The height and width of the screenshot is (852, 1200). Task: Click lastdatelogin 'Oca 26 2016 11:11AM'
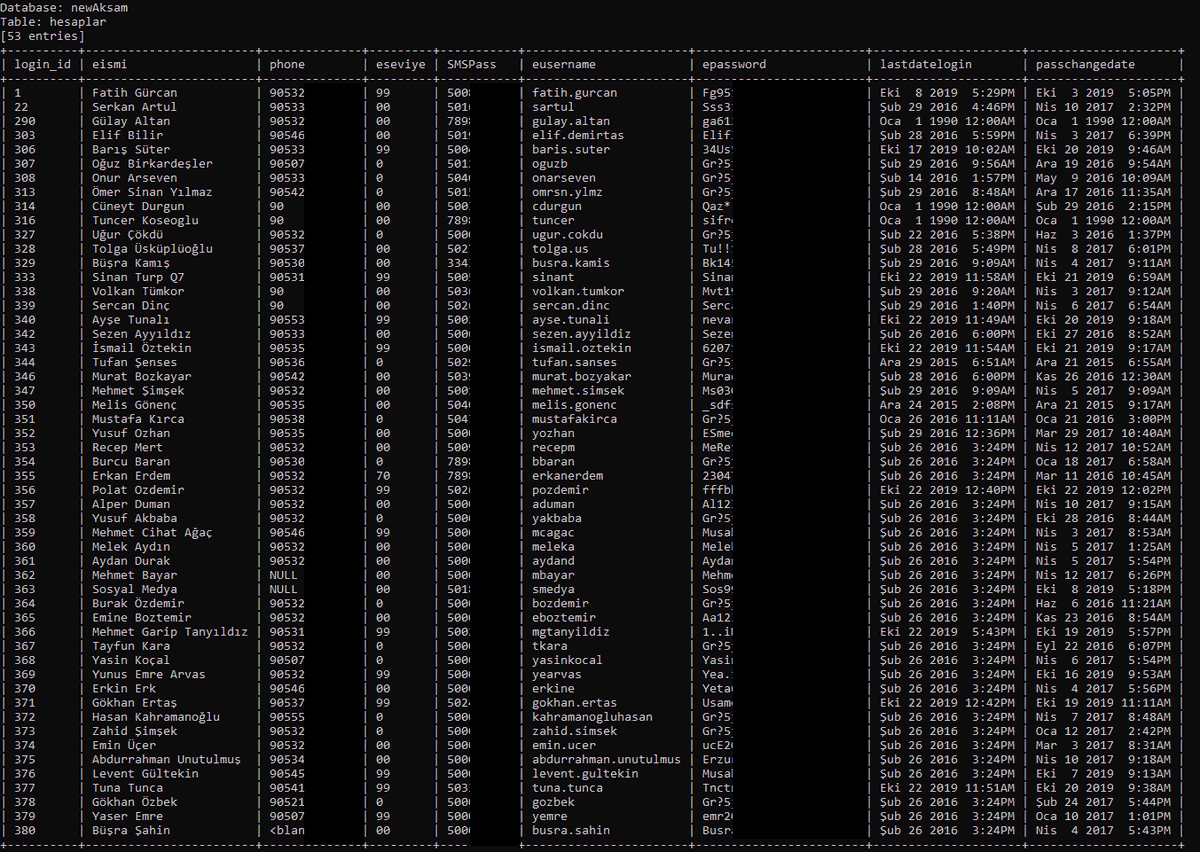(x=948, y=419)
